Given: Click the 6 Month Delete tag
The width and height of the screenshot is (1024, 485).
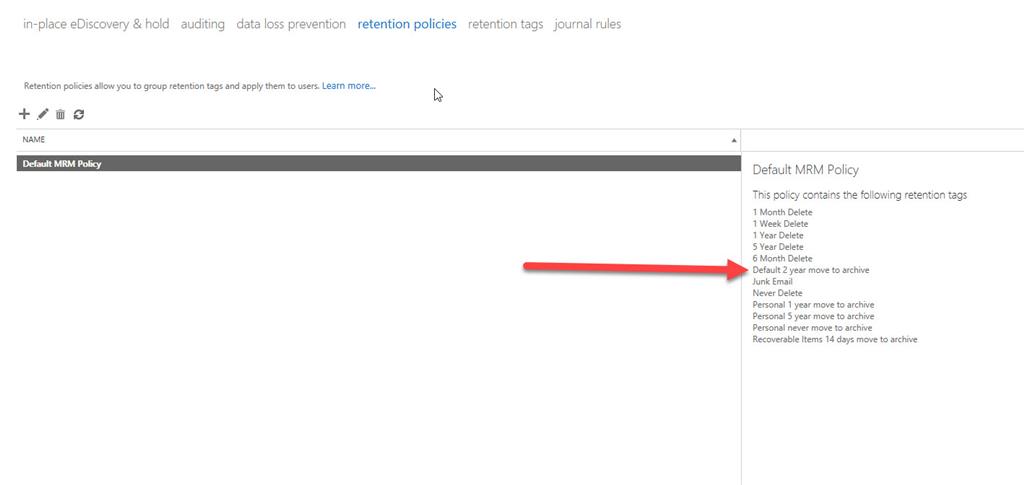Looking at the screenshot, I should pyautogui.click(x=782, y=258).
